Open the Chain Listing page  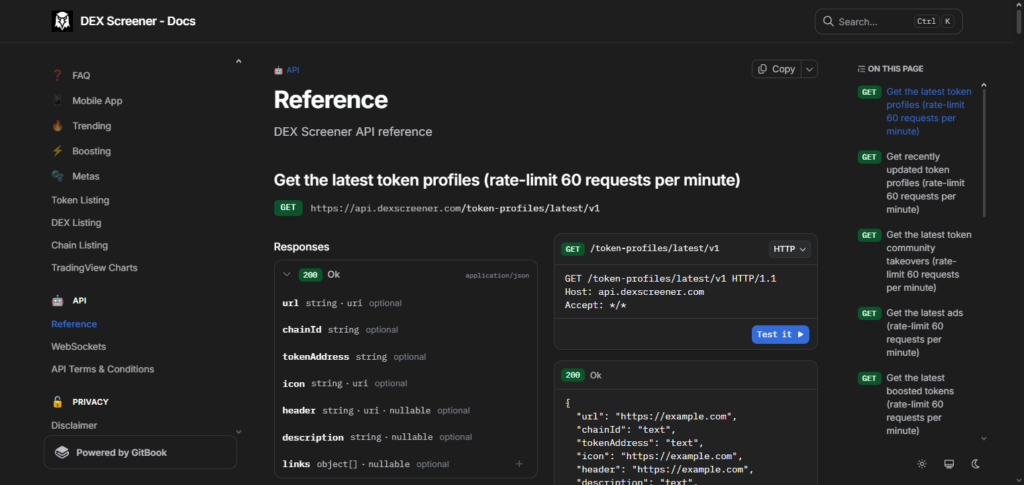tap(80, 245)
